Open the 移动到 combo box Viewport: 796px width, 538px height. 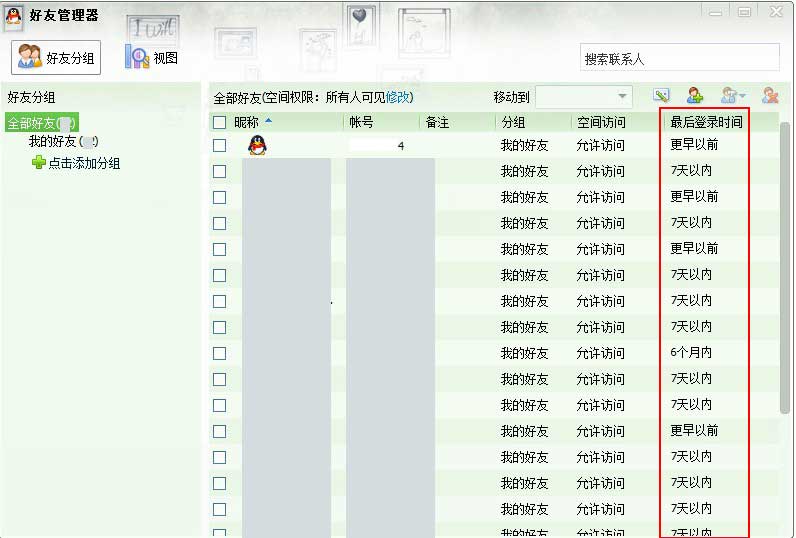click(x=584, y=96)
